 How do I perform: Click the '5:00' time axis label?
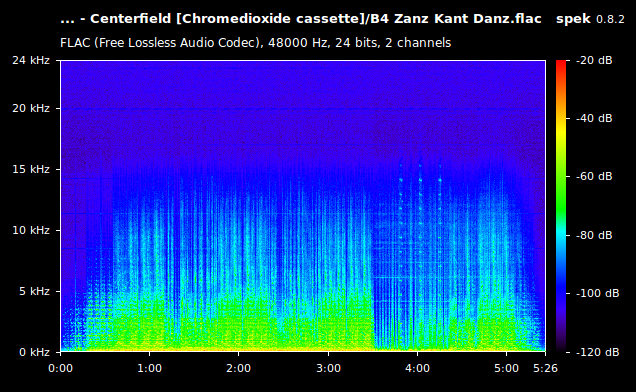tap(506, 368)
